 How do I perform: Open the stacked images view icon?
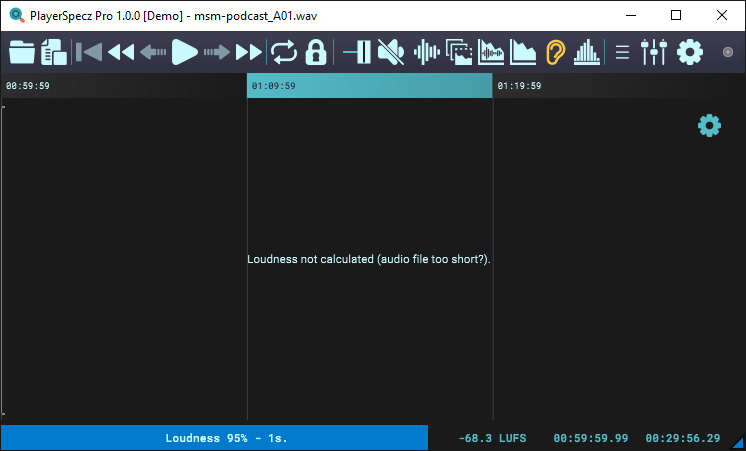pos(459,52)
